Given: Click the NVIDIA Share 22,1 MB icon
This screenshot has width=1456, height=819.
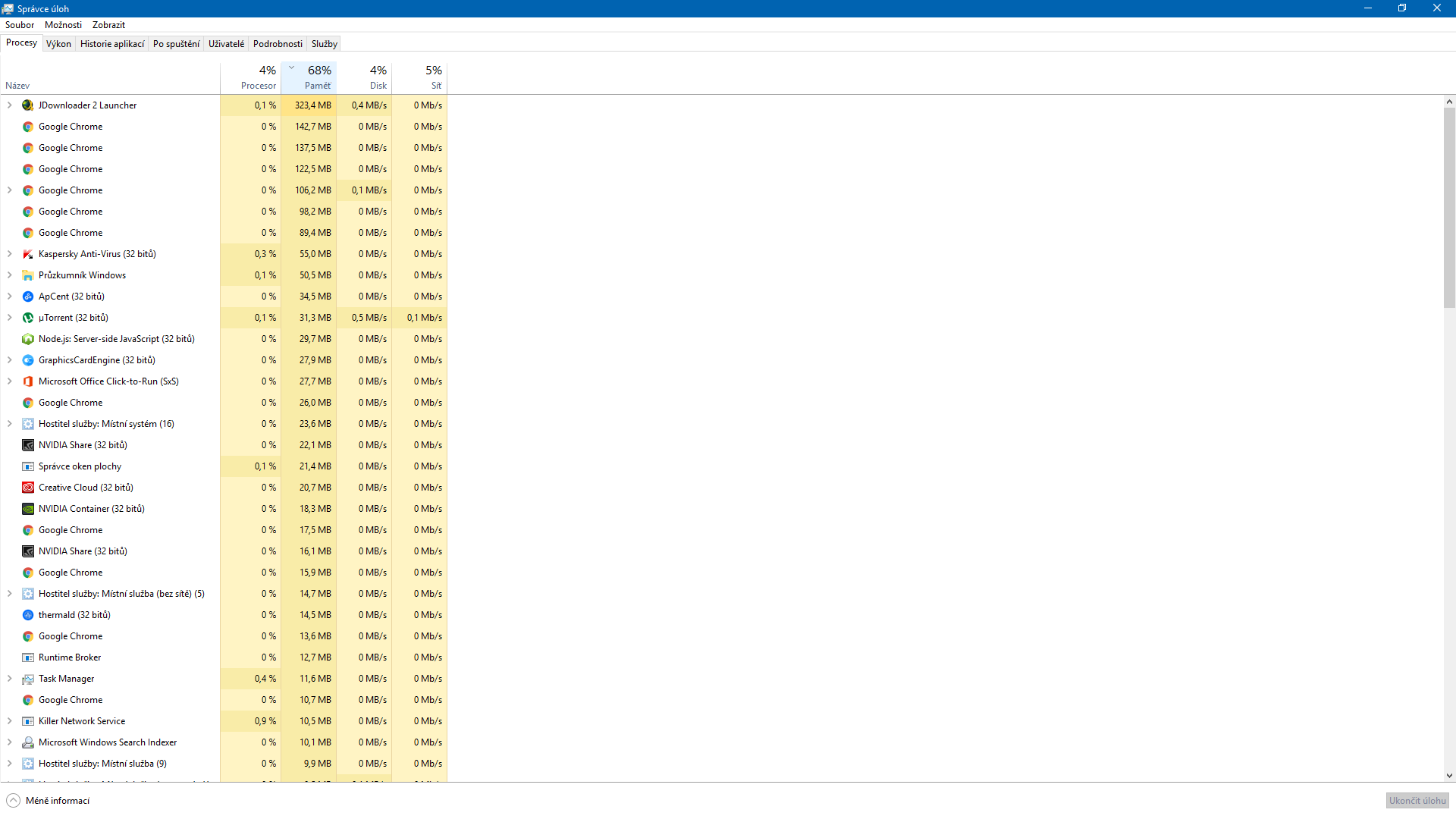Looking at the screenshot, I should [x=28, y=445].
